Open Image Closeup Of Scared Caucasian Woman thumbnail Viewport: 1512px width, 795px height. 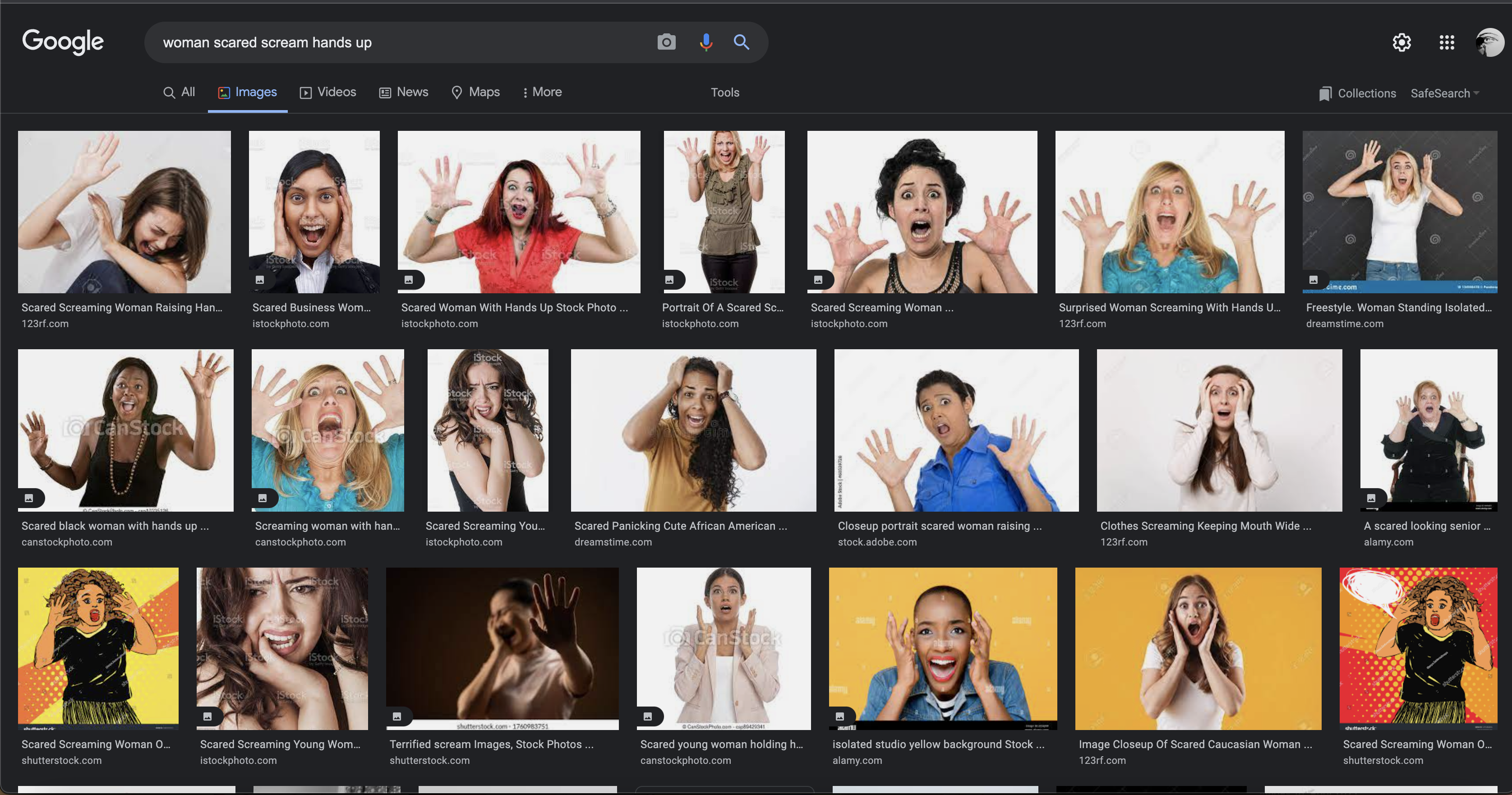click(1198, 649)
